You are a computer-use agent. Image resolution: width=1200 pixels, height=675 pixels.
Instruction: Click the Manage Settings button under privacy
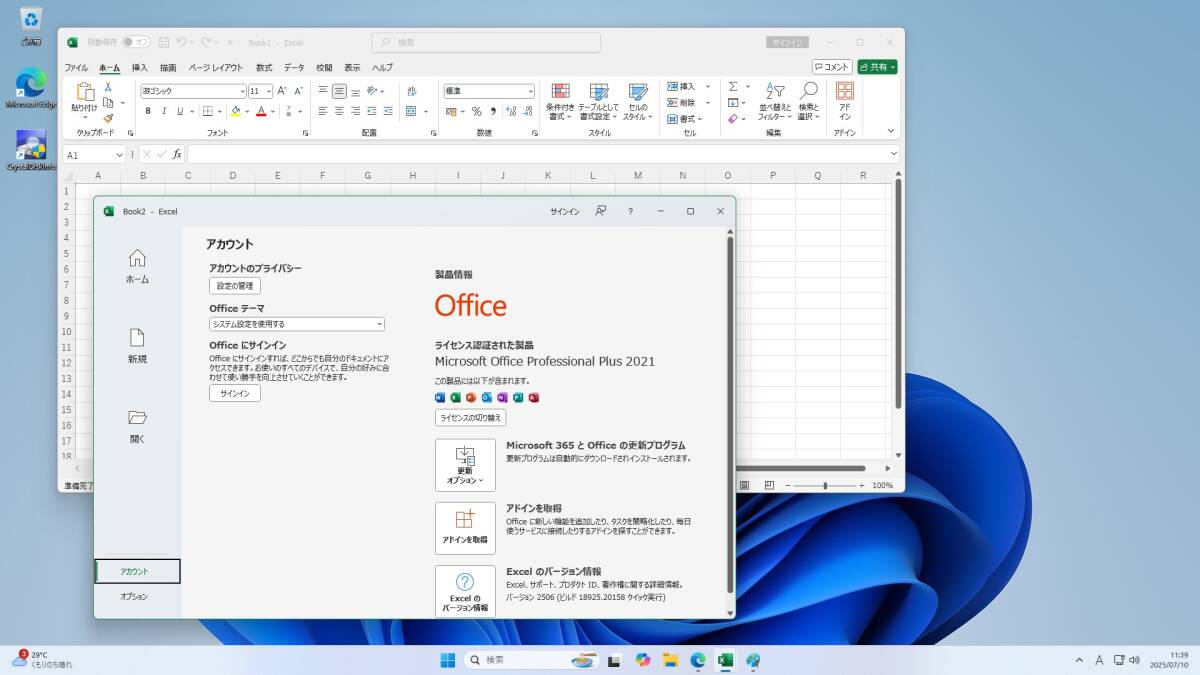[235, 286]
